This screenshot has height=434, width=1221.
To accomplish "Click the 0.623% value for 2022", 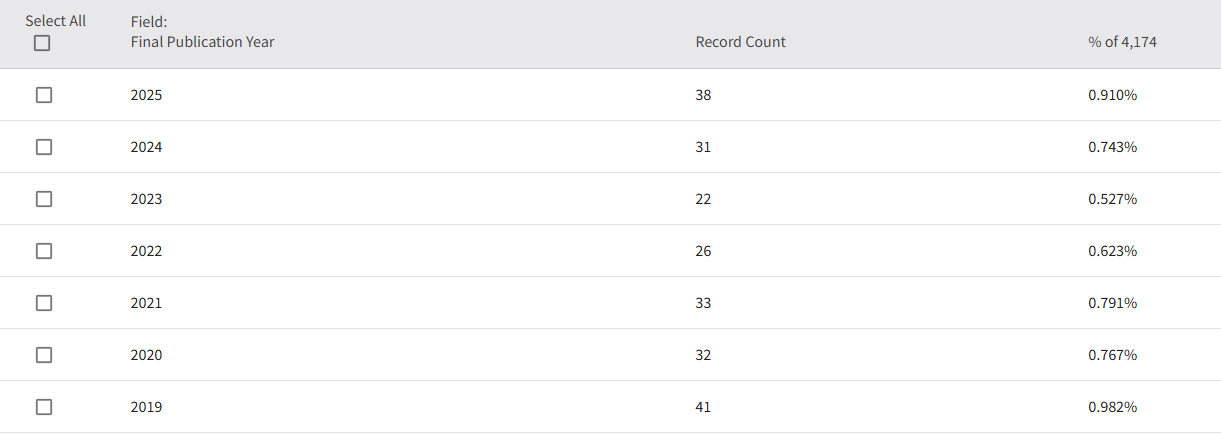I will click(x=1112, y=251).
